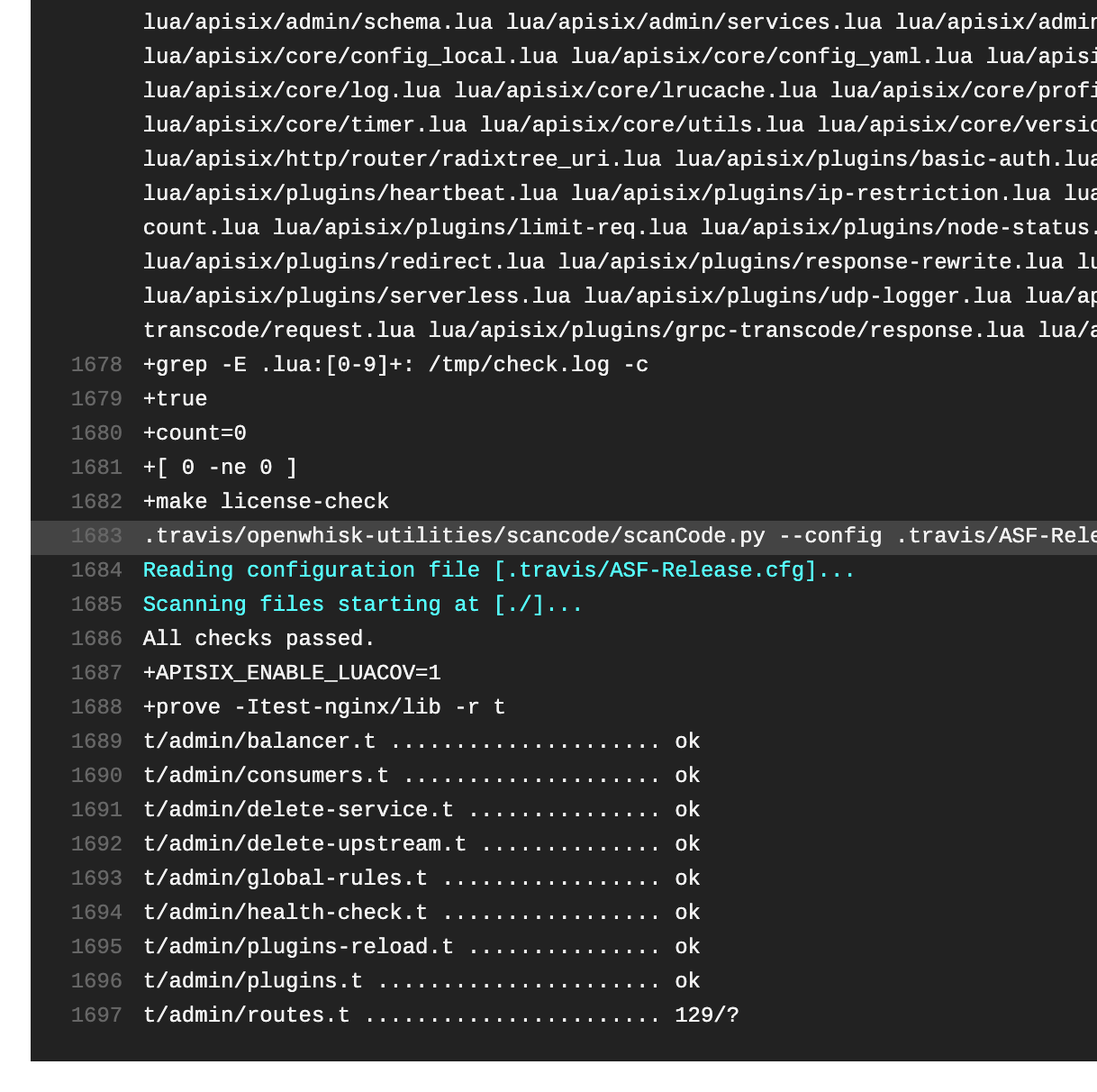Click line number 1679

(96, 399)
